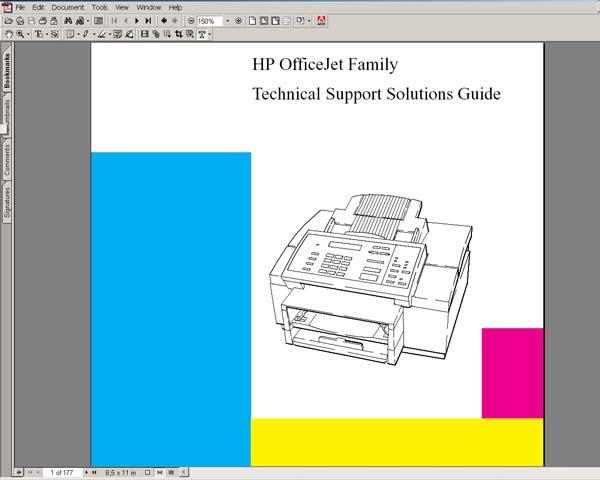Screen dimensions: 600x480
Task: Click the Reflow icon
Action: pos(287,21)
